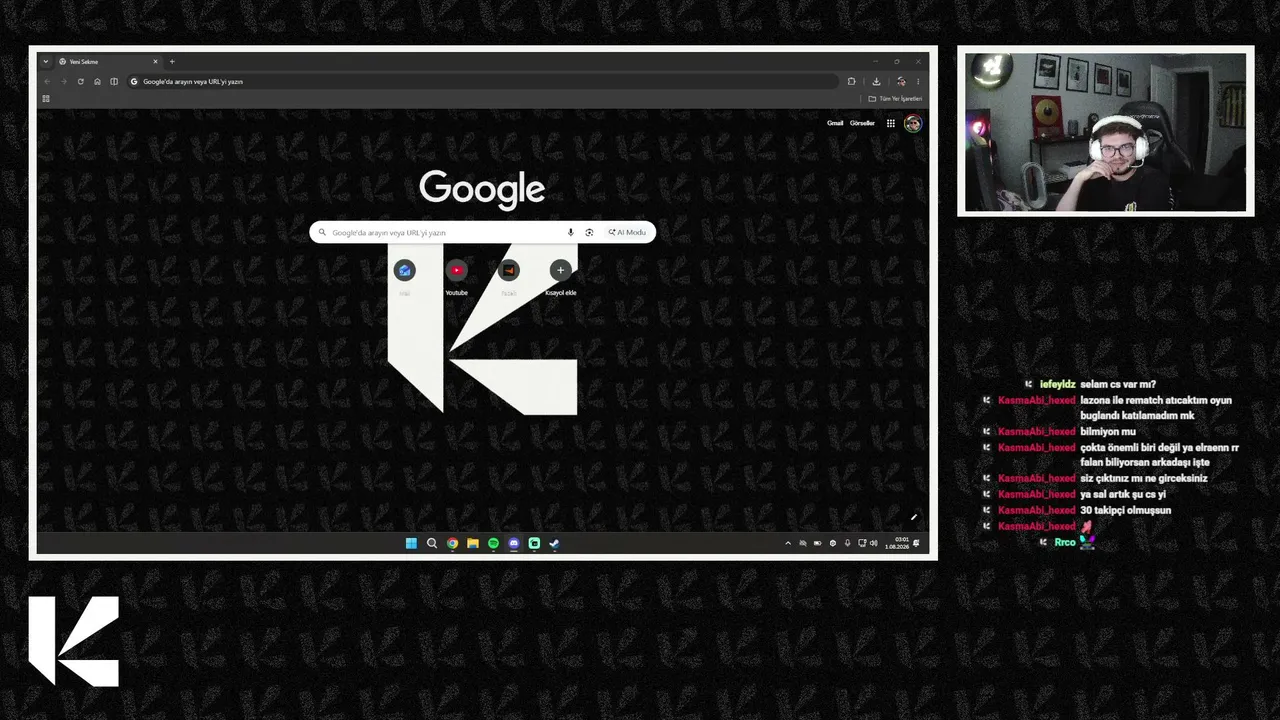The width and height of the screenshot is (1280, 720).
Task: Open the Mail shortcut tile
Action: 404,276
